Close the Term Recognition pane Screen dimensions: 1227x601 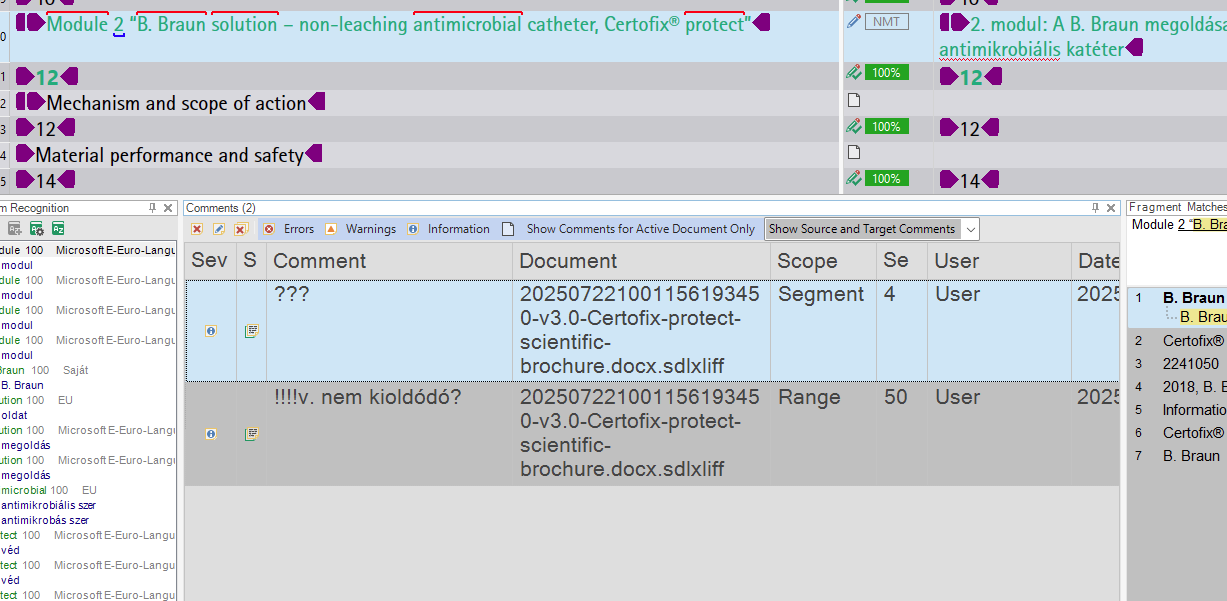[169, 208]
